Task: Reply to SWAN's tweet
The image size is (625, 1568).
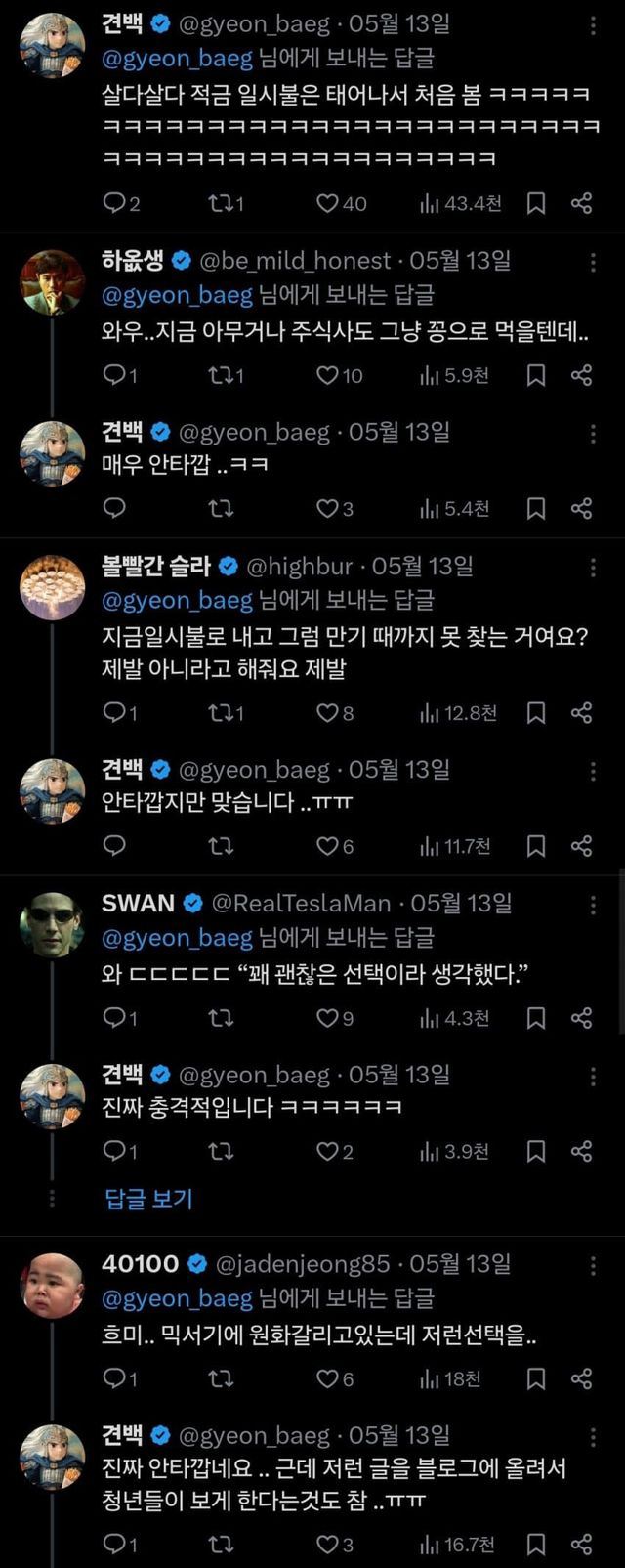Action: pyautogui.click(x=115, y=1018)
